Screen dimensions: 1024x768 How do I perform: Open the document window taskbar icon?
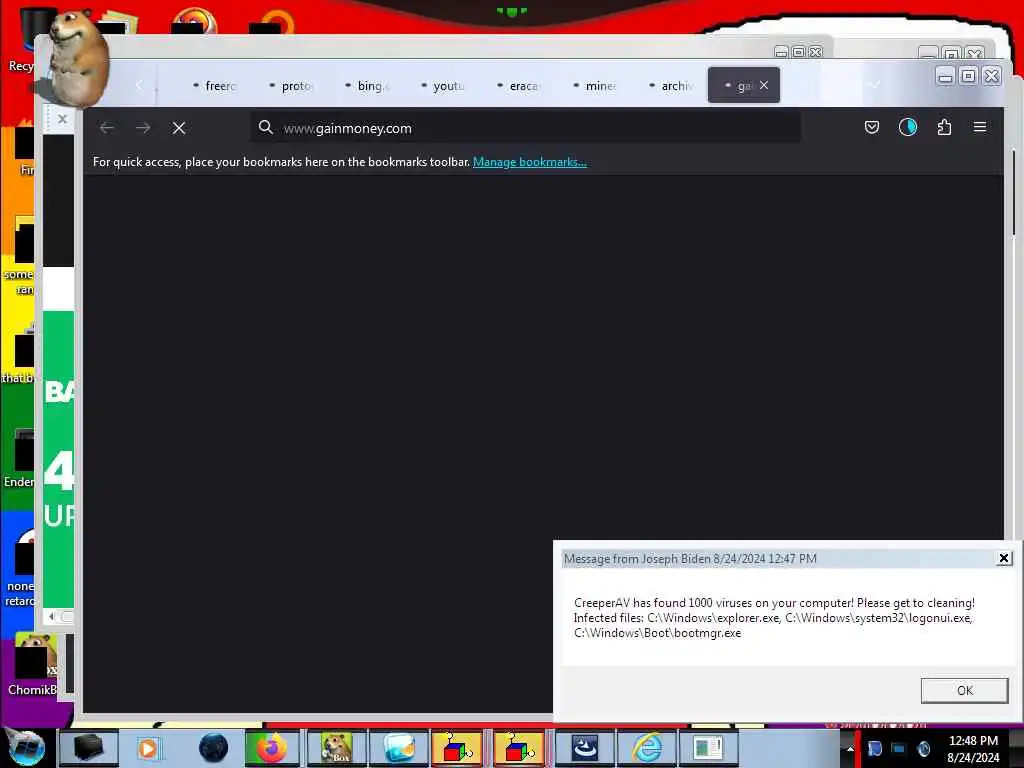pyautogui.click(x=709, y=748)
